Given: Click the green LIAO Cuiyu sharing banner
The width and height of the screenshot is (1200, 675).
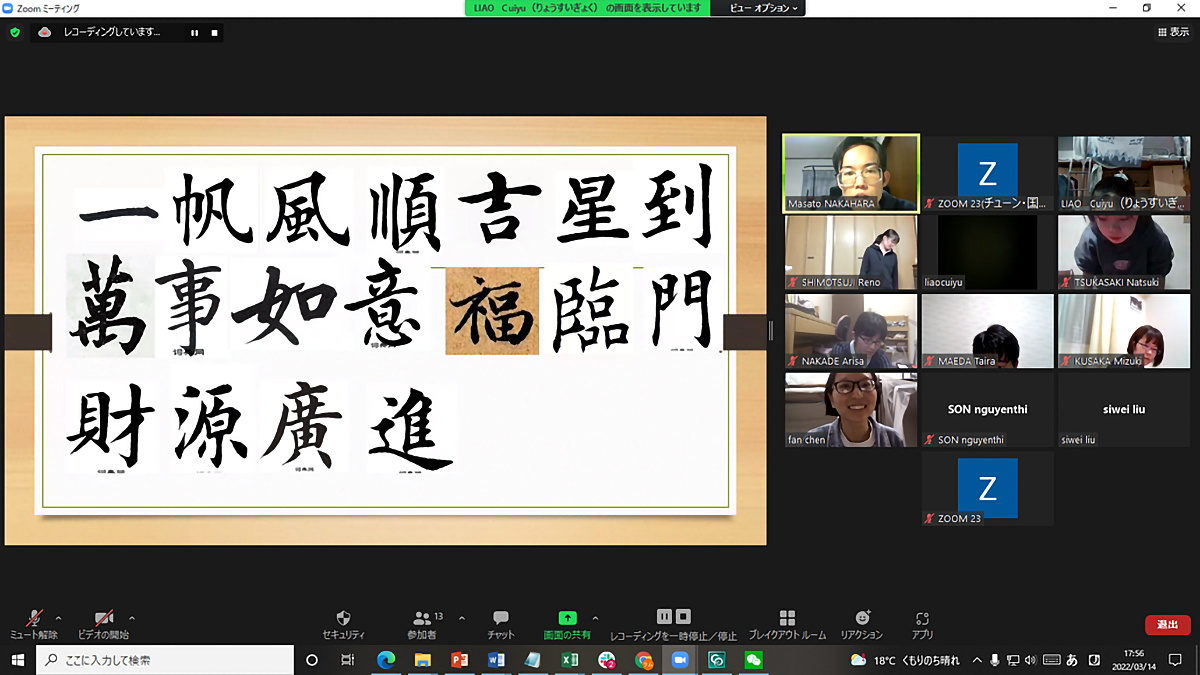Looking at the screenshot, I should 587,7.
